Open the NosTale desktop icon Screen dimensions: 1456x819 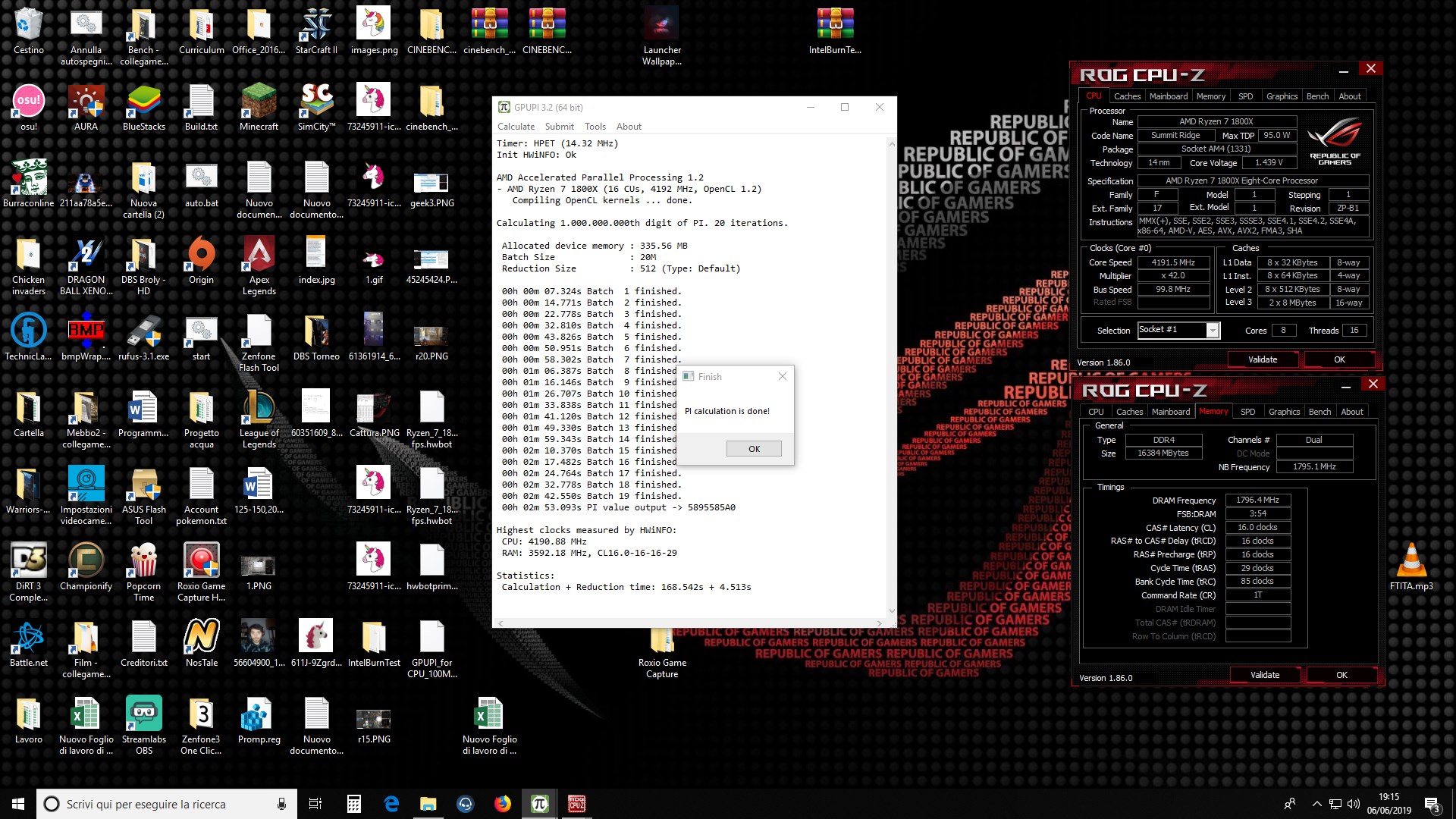[201, 645]
